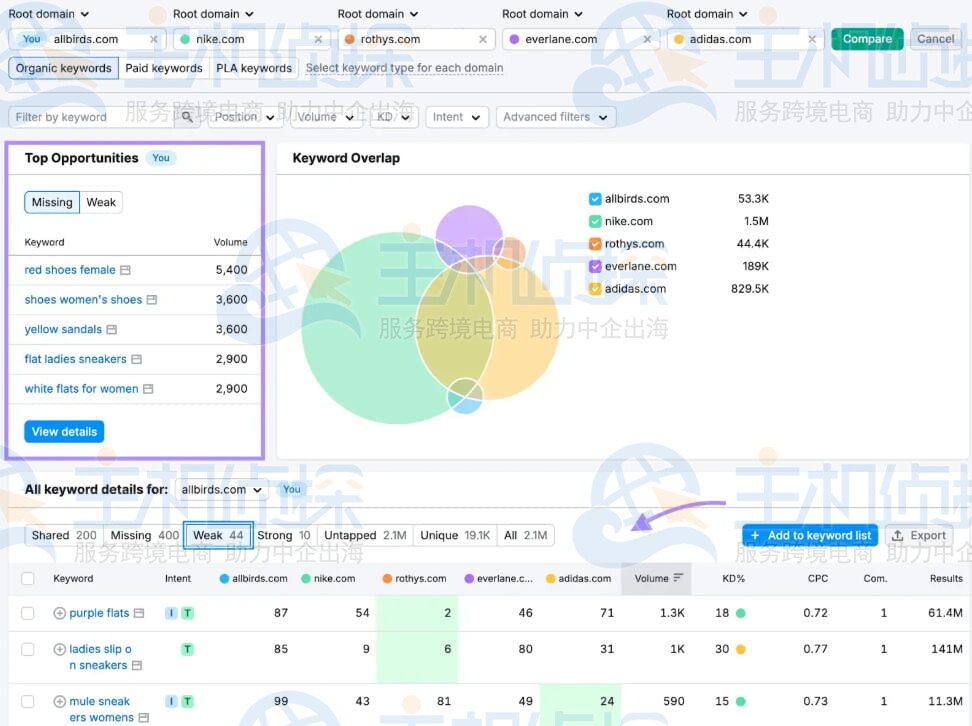Open the Volume filter dropdown

point(325,117)
